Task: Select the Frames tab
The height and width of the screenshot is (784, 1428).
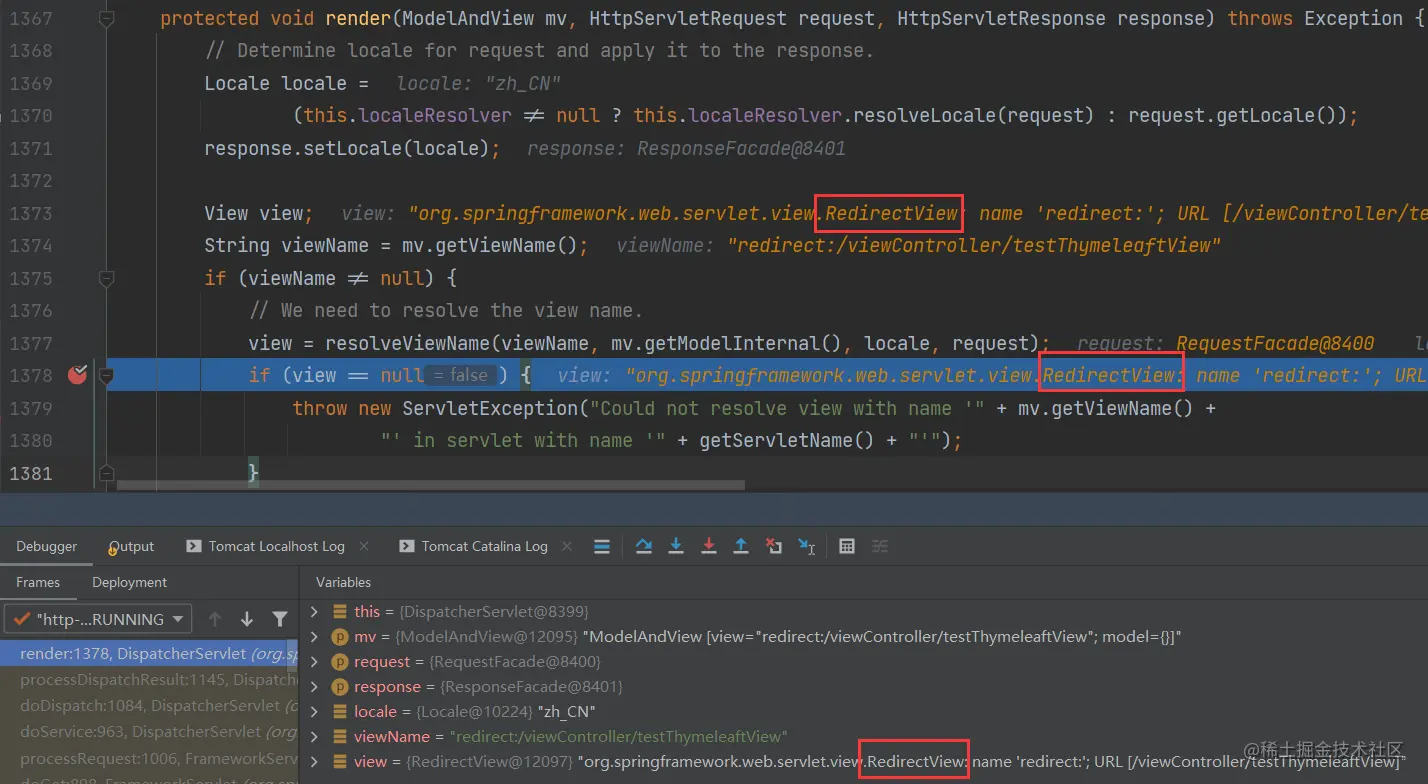Action: point(38,582)
